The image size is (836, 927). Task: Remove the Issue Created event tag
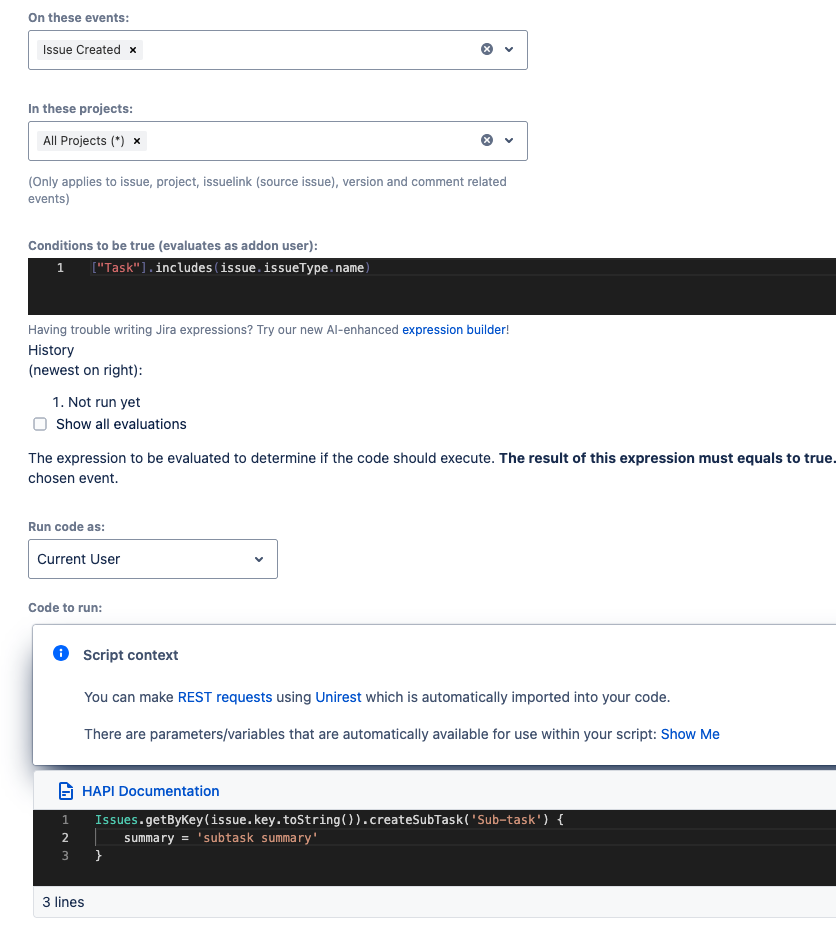(x=132, y=48)
